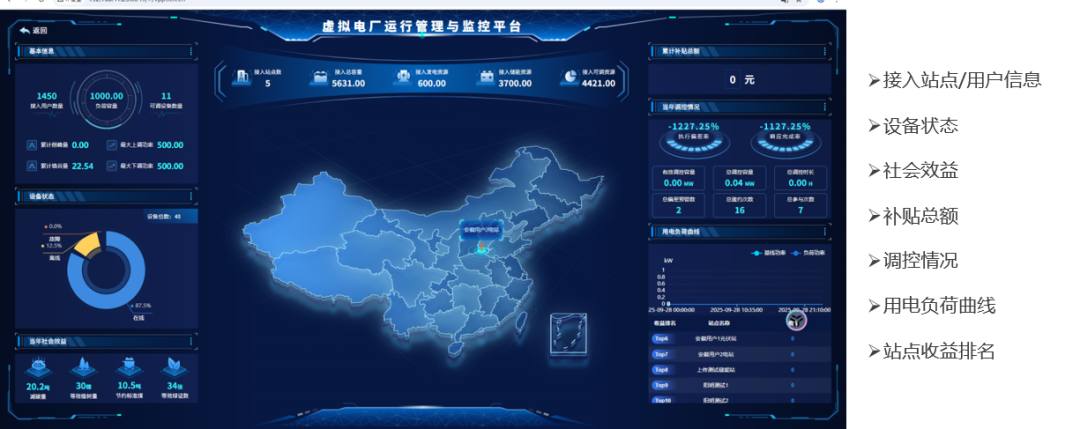Screen dimensions: 1080x429
Task: Open the 设备状态 panel options menu
Action: pyautogui.click(x=189, y=197)
